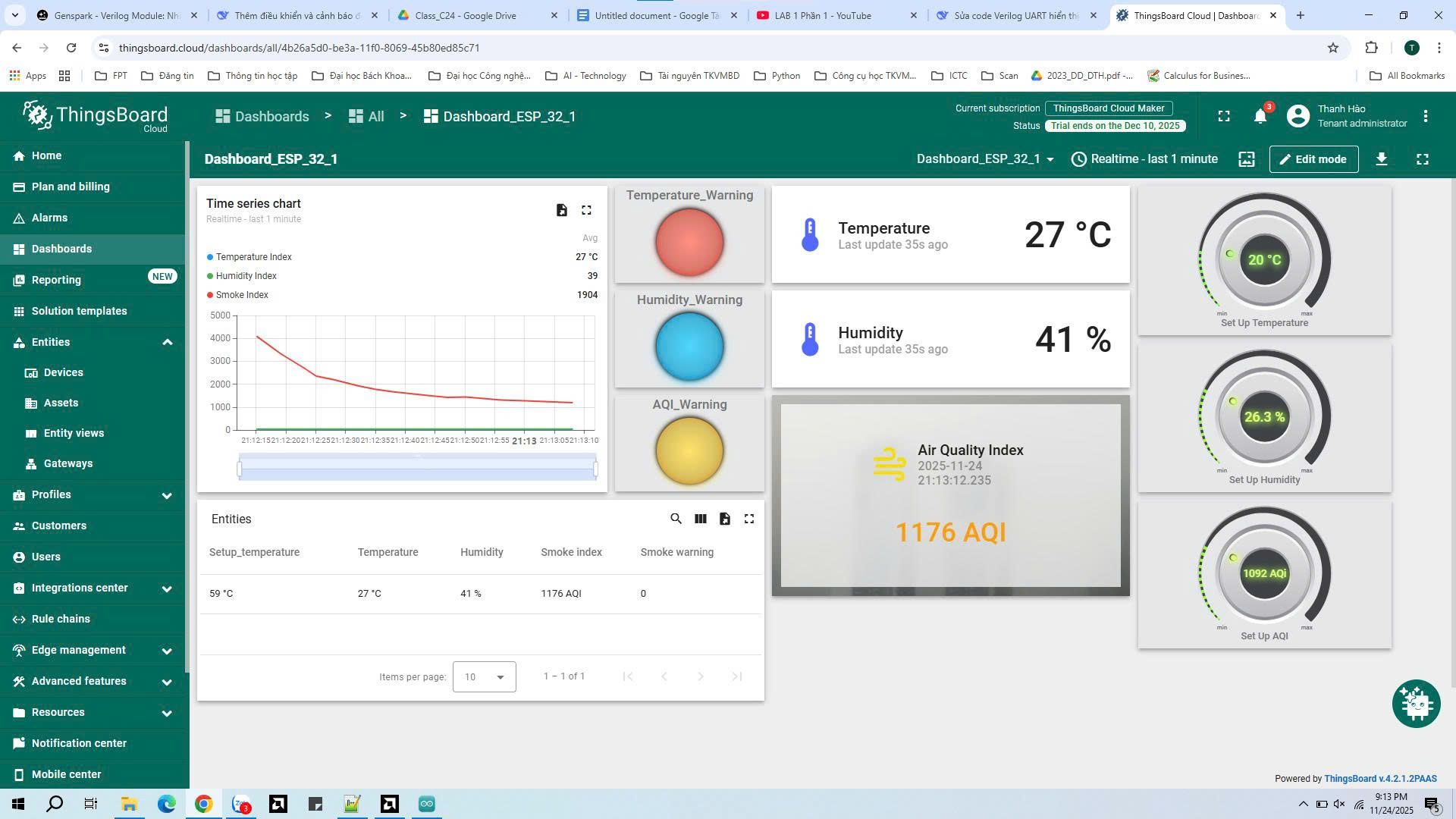The width and height of the screenshot is (1456, 819).
Task: Toggle the Smoke Index series legend
Action: 241,295
